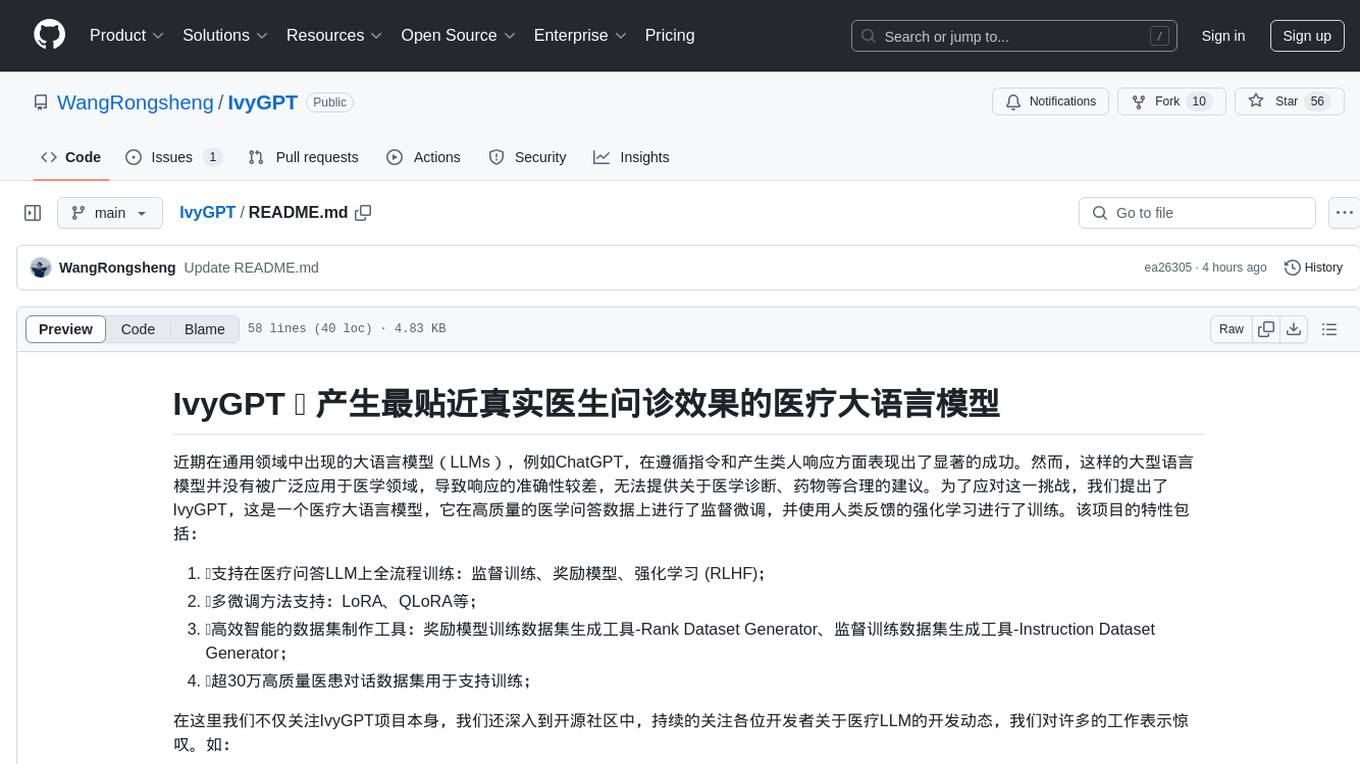The width and height of the screenshot is (1360, 764).
Task: Open the GitHub home logo
Action: coord(49,35)
